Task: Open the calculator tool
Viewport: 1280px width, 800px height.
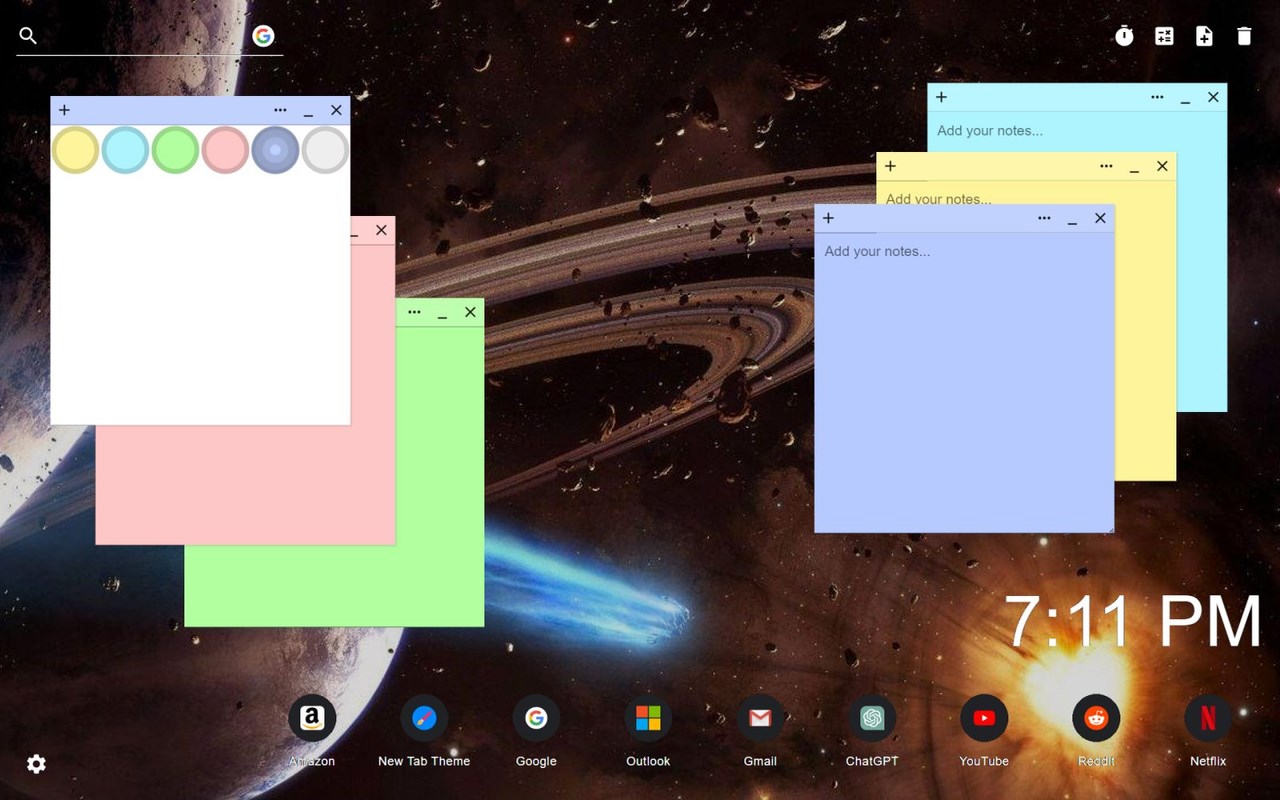Action: [1164, 36]
